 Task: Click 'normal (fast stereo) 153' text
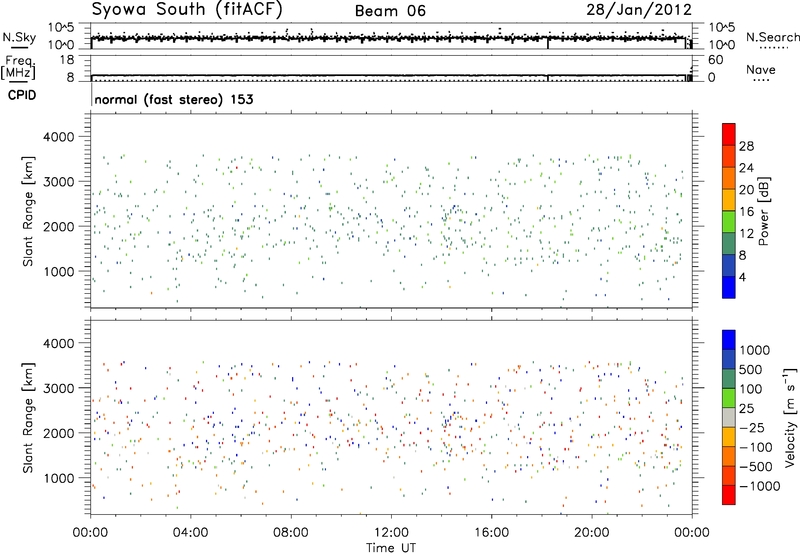tap(174, 99)
